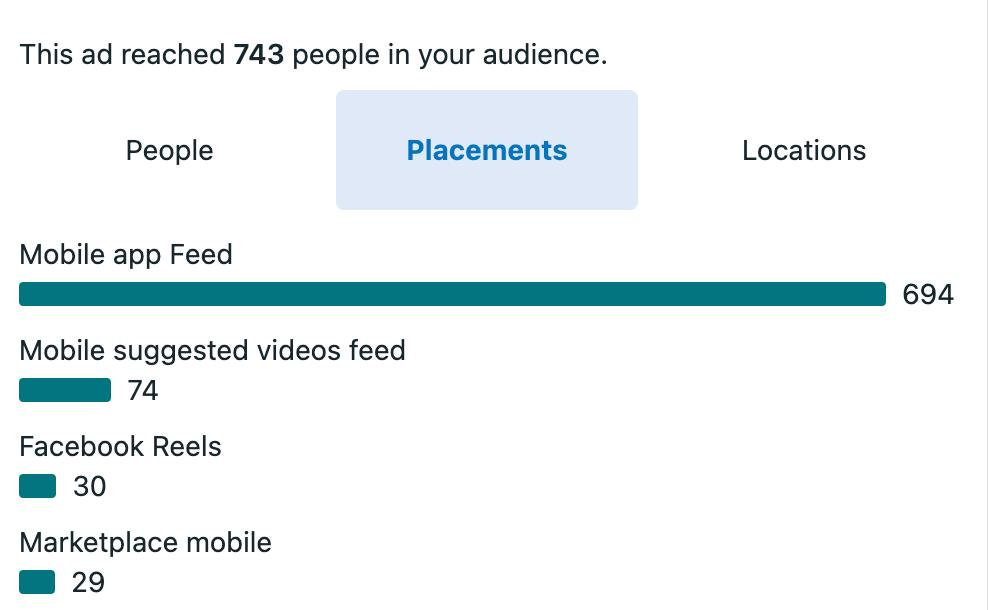The width and height of the screenshot is (988, 610).
Task: Click the 30 reach value
Action: (89, 486)
